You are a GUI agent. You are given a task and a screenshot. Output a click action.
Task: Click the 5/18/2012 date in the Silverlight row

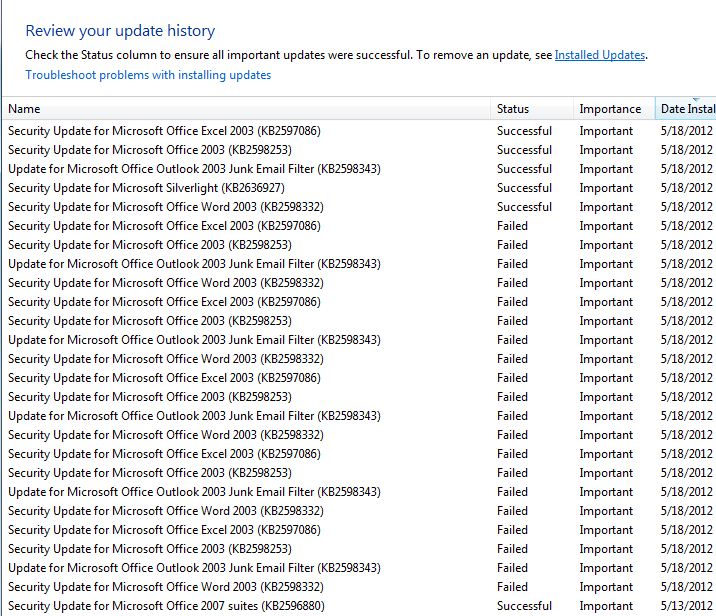pos(686,188)
